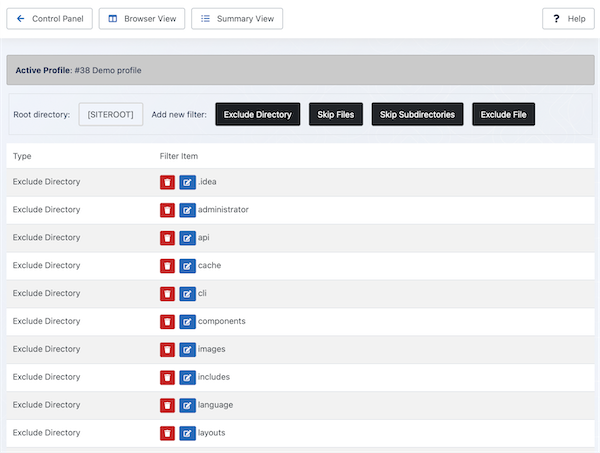Delete the cache directory filter
The width and height of the screenshot is (600, 453).
(167, 266)
